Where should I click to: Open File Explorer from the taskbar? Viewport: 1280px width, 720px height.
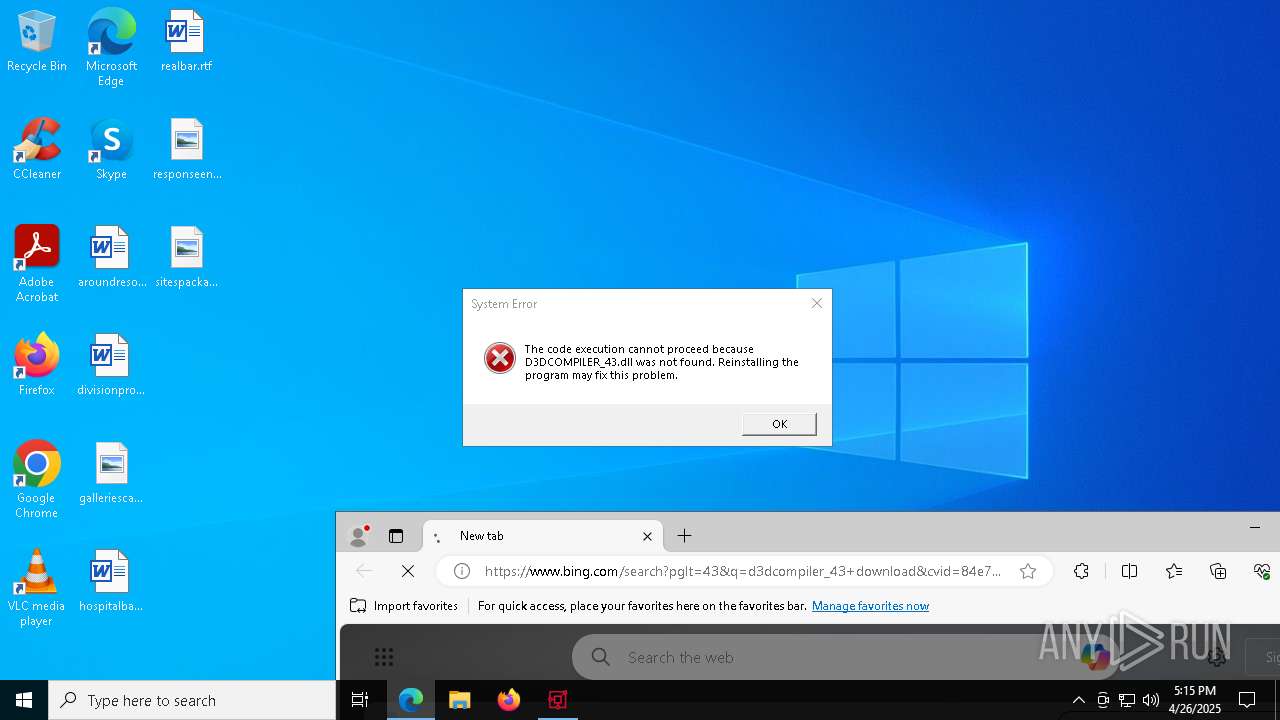(x=460, y=700)
